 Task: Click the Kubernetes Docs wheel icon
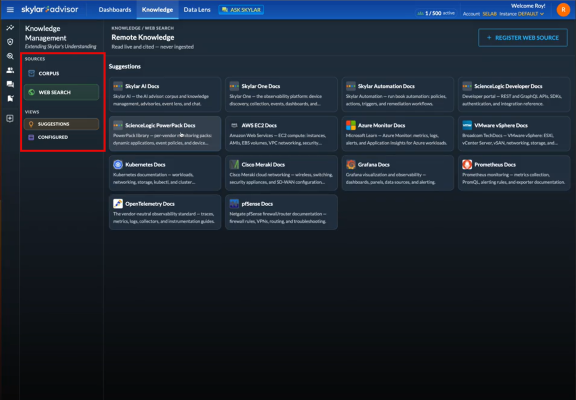(x=118, y=165)
